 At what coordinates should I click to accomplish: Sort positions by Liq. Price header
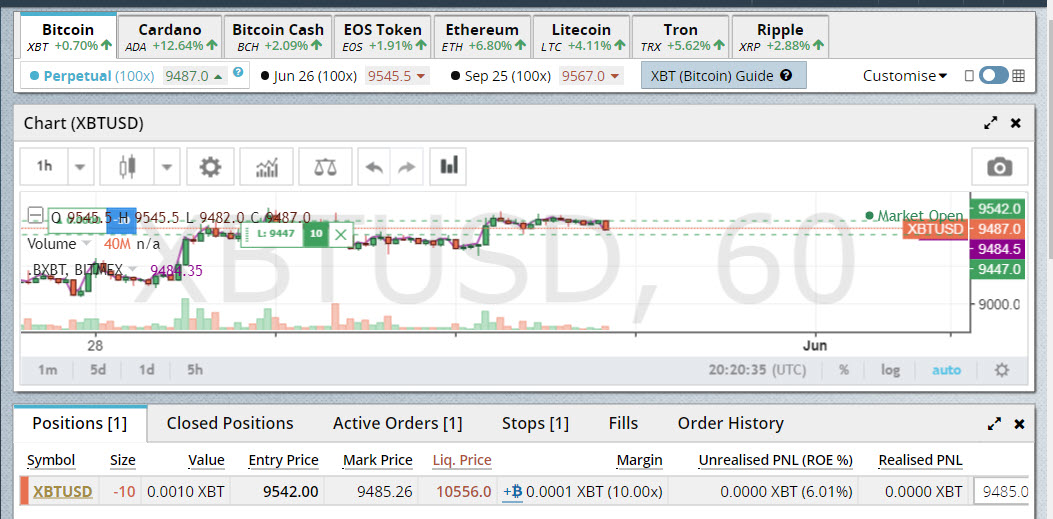(x=462, y=461)
